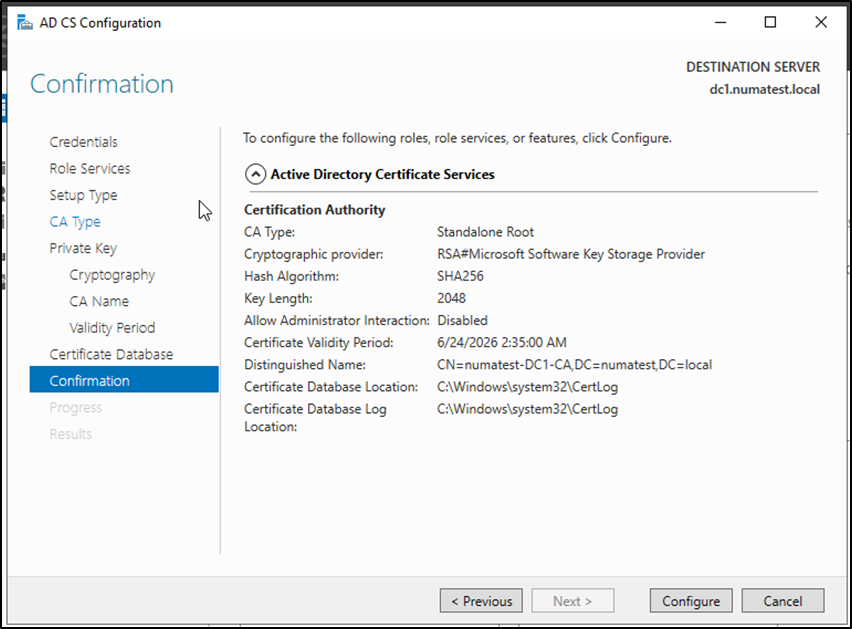Select the Cryptography sub-step

pos(112,275)
